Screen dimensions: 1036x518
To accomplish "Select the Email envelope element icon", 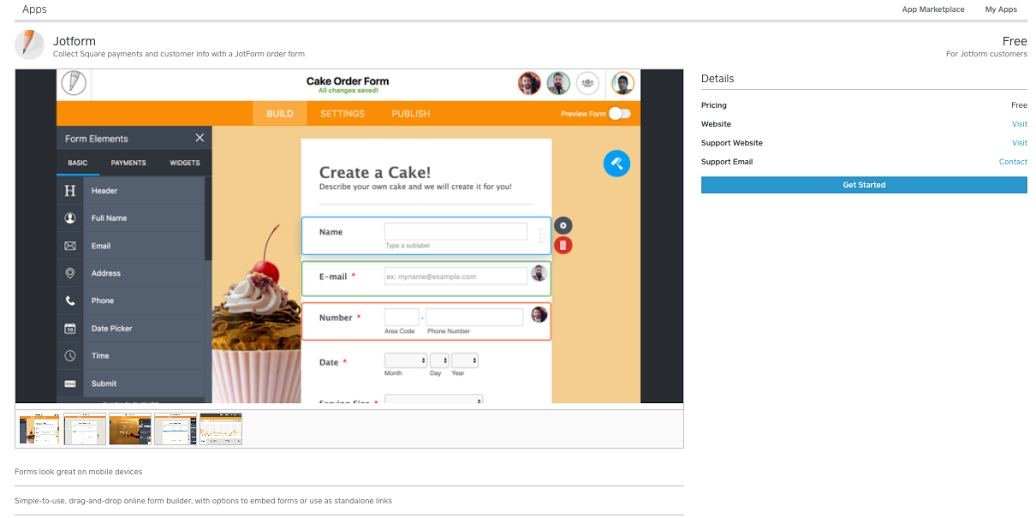I will tap(70, 246).
